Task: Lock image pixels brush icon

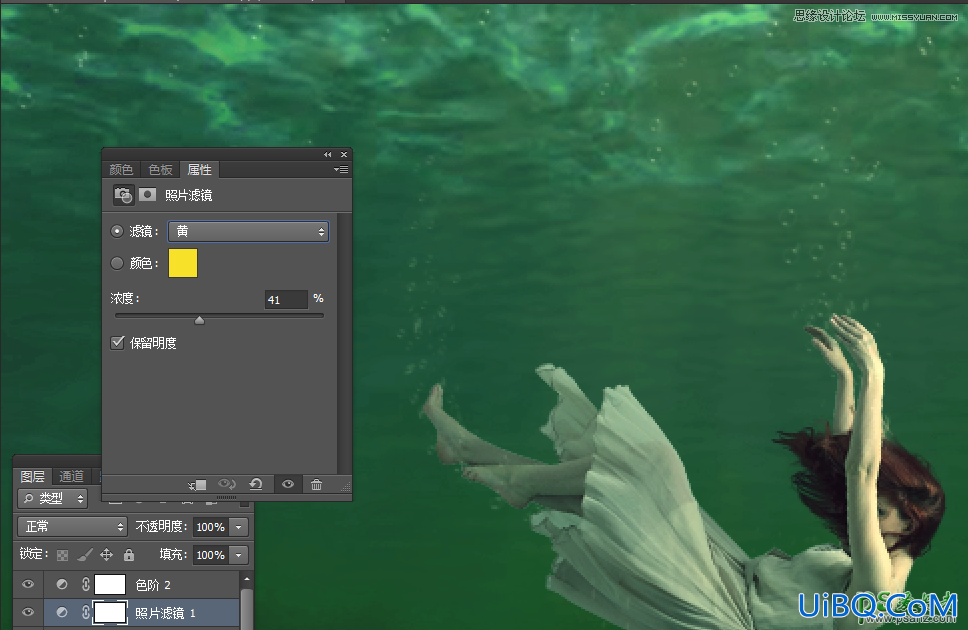Action: (x=85, y=555)
